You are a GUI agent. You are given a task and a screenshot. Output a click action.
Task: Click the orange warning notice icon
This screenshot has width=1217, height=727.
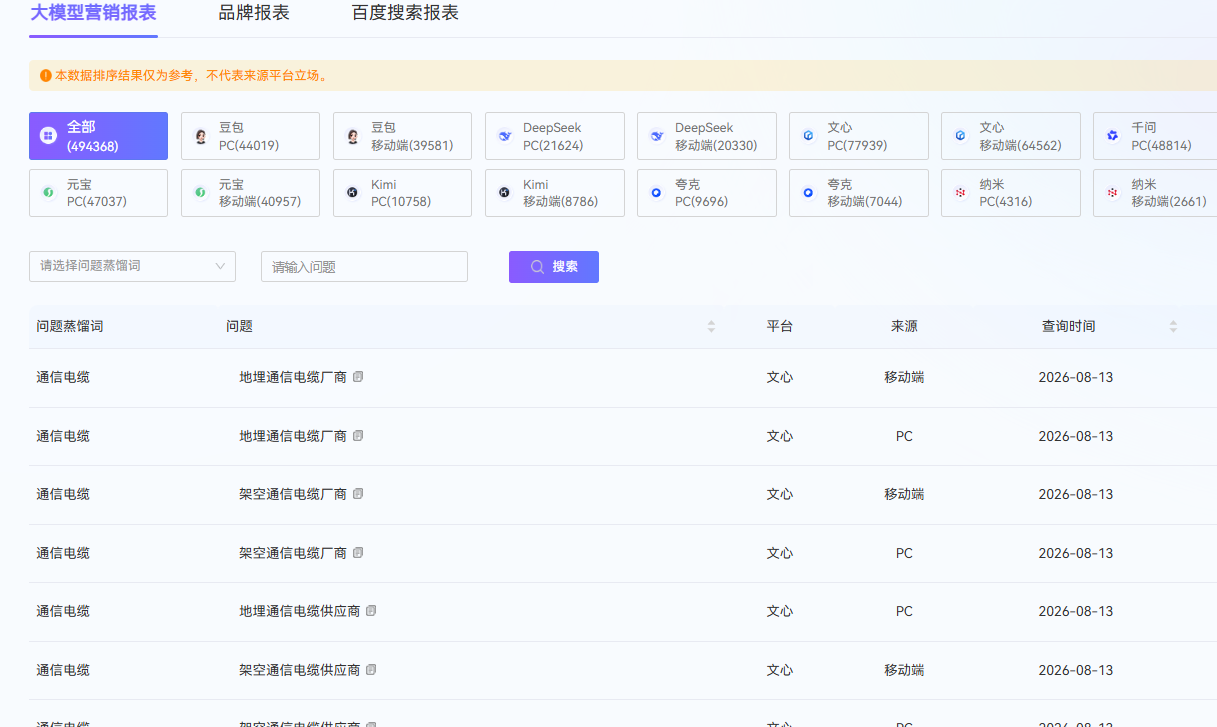coord(45,75)
